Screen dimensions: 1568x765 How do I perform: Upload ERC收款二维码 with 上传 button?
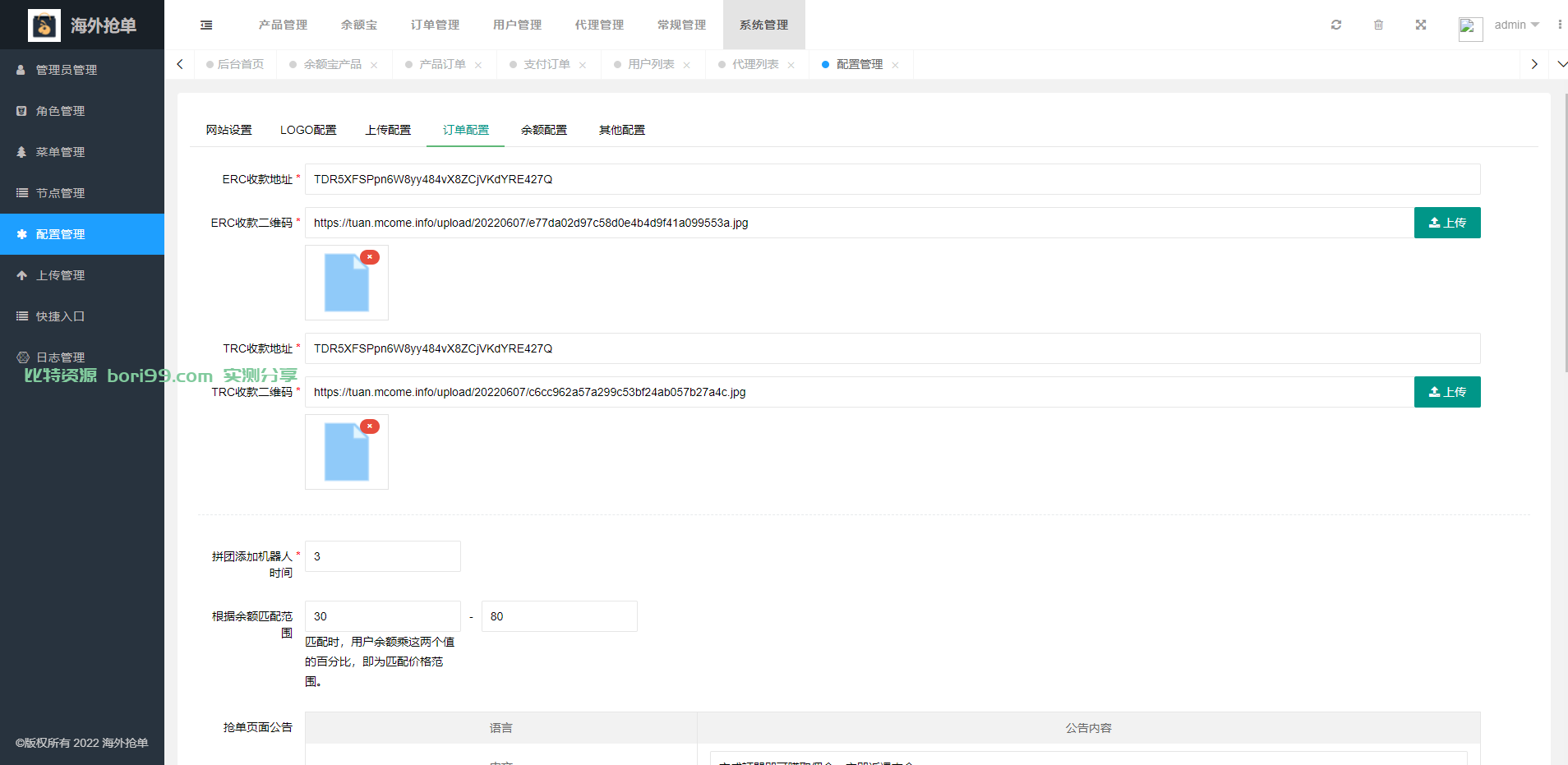pyautogui.click(x=1447, y=223)
